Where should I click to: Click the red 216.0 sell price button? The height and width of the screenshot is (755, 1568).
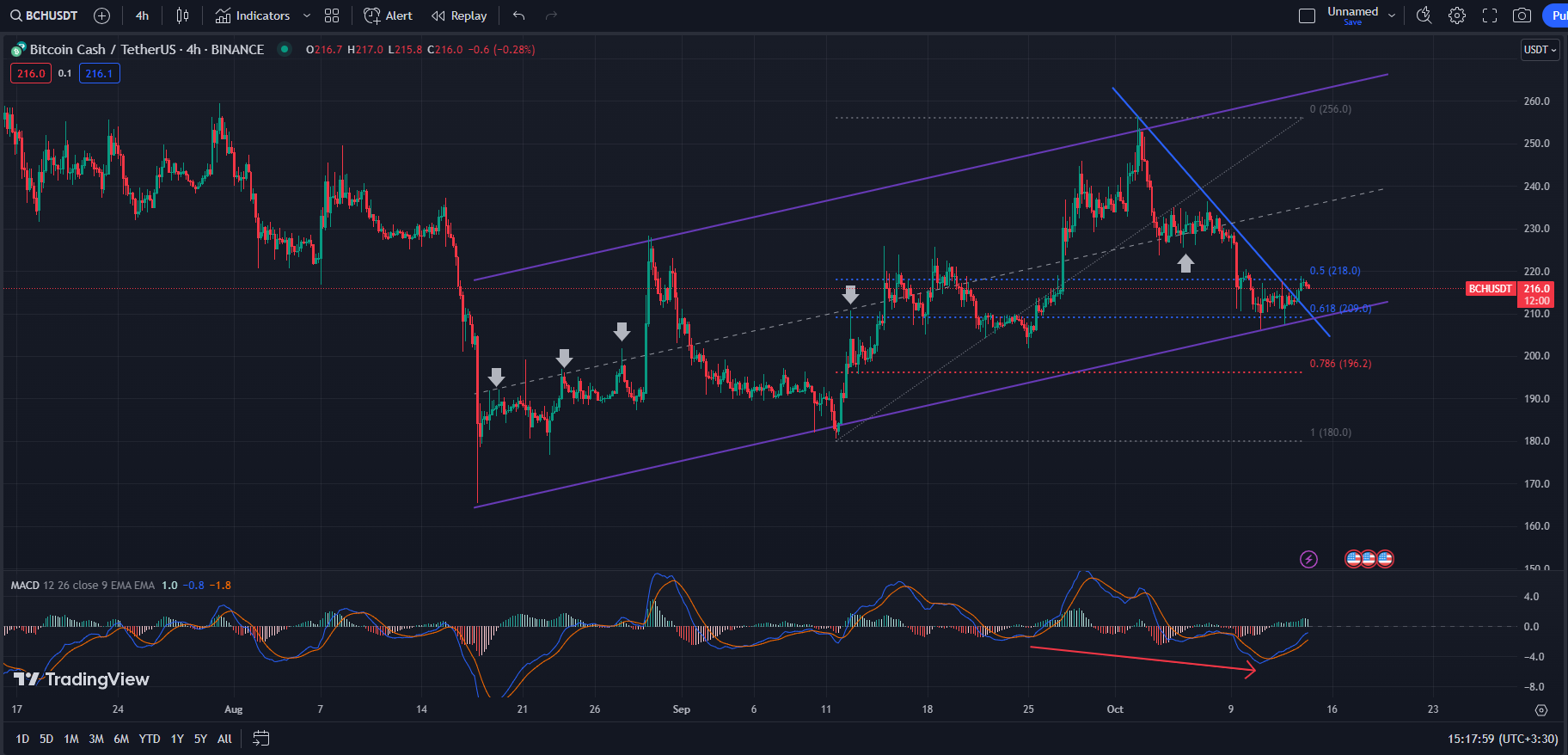point(31,73)
